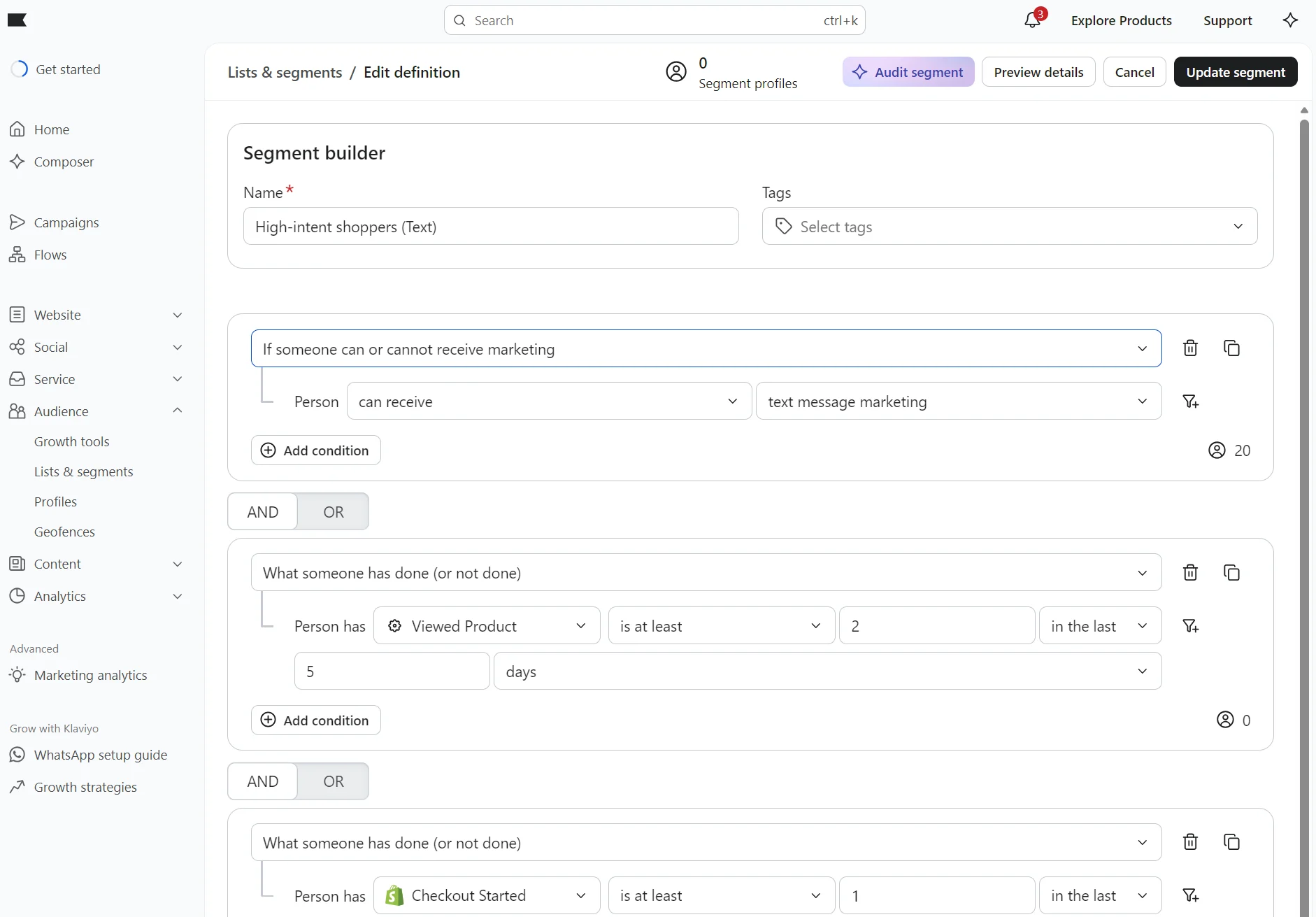Open the notifications bell
Image resolution: width=1316 pixels, height=917 pixels.
click(x=1033, y=20)
